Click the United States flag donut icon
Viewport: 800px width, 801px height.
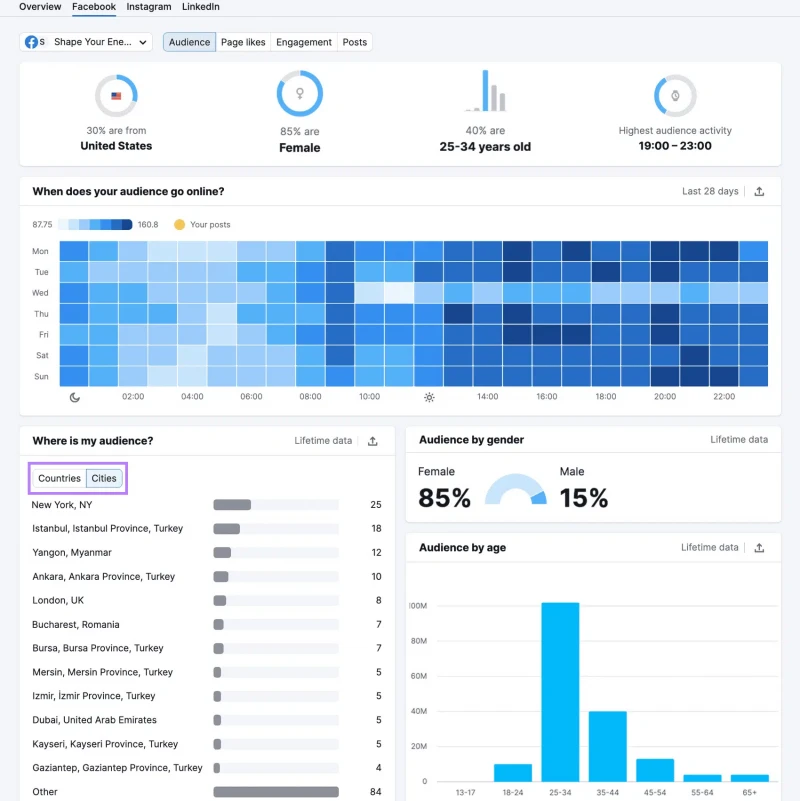point(116,96)
